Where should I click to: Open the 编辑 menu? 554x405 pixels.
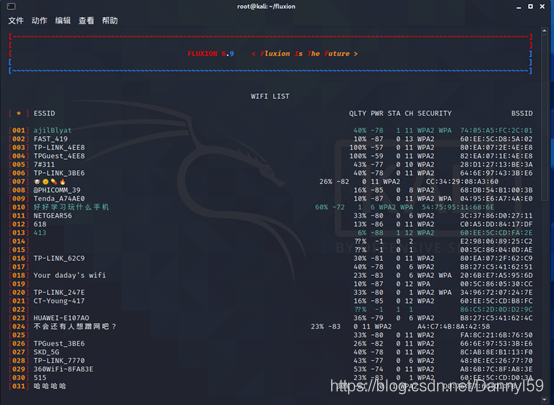[x=63, y=21]
